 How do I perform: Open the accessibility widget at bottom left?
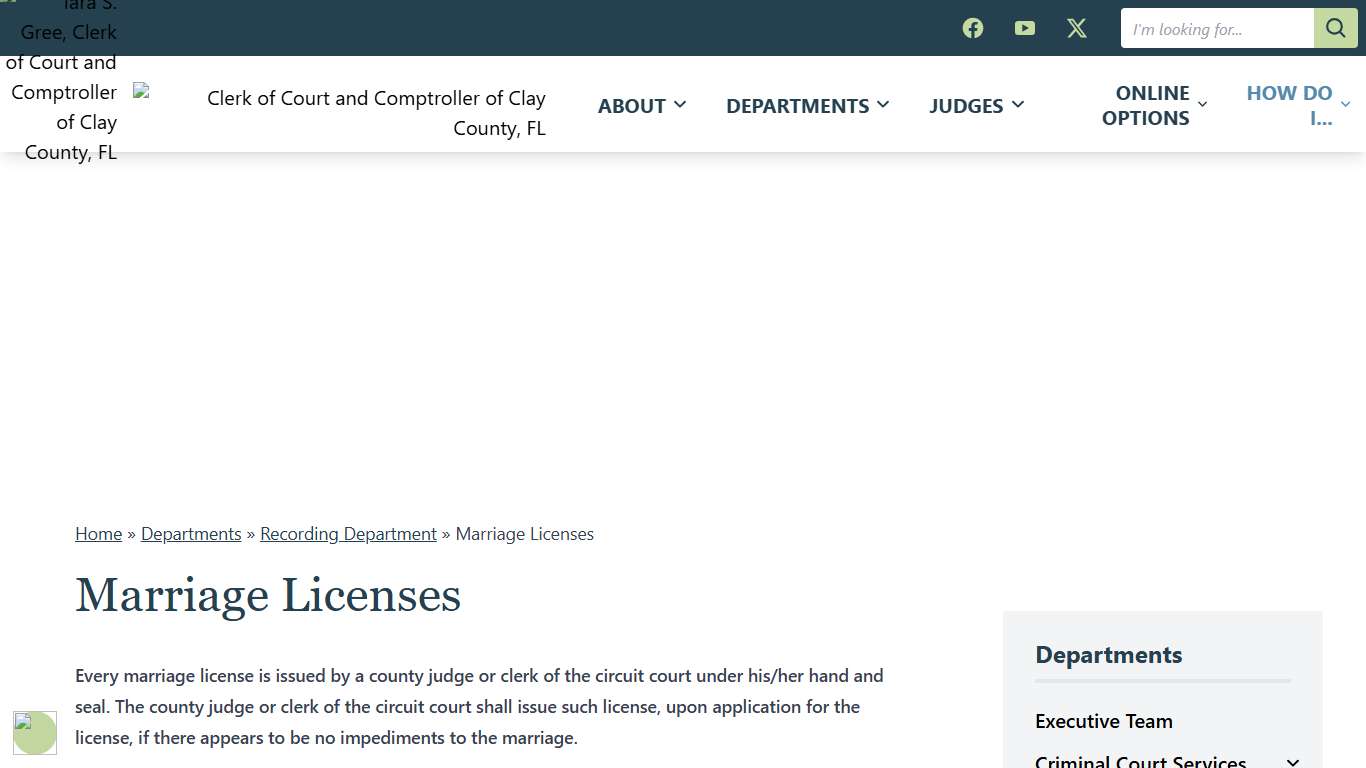coord(35,733)
